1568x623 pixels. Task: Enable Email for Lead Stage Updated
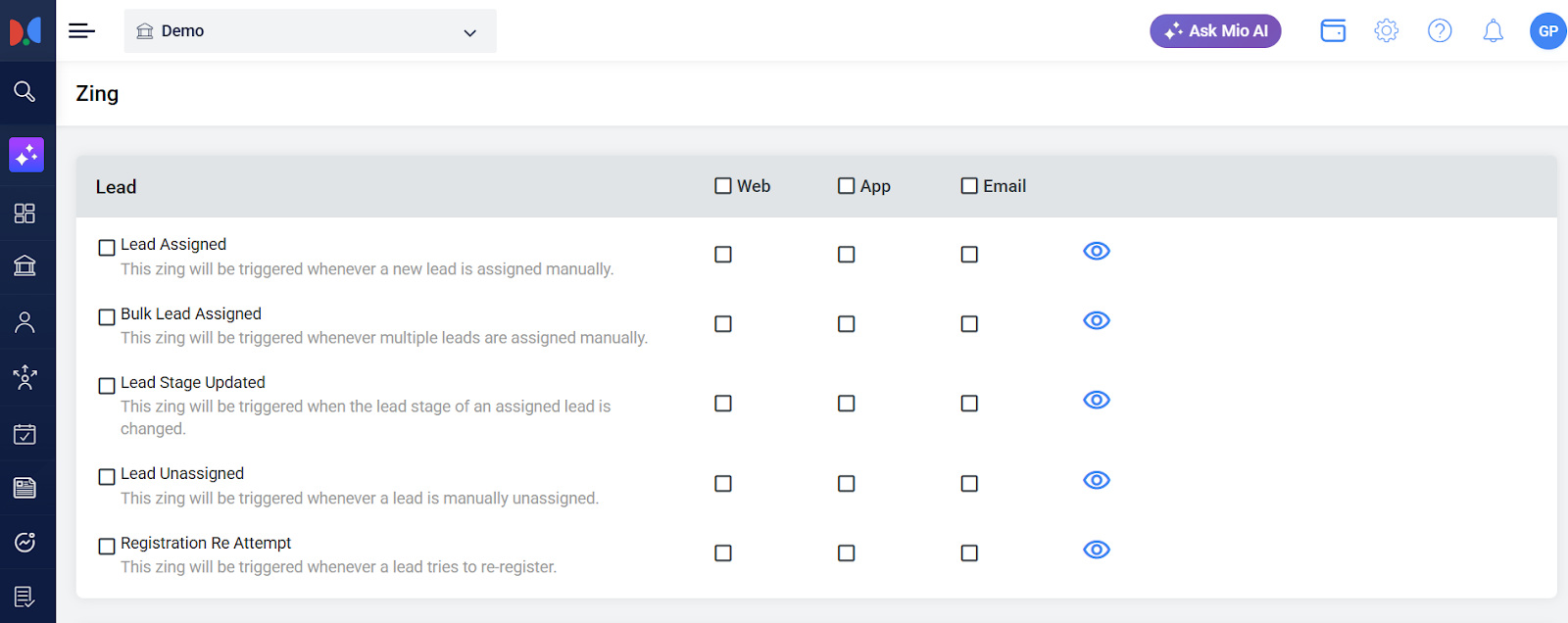coord(969,404)
